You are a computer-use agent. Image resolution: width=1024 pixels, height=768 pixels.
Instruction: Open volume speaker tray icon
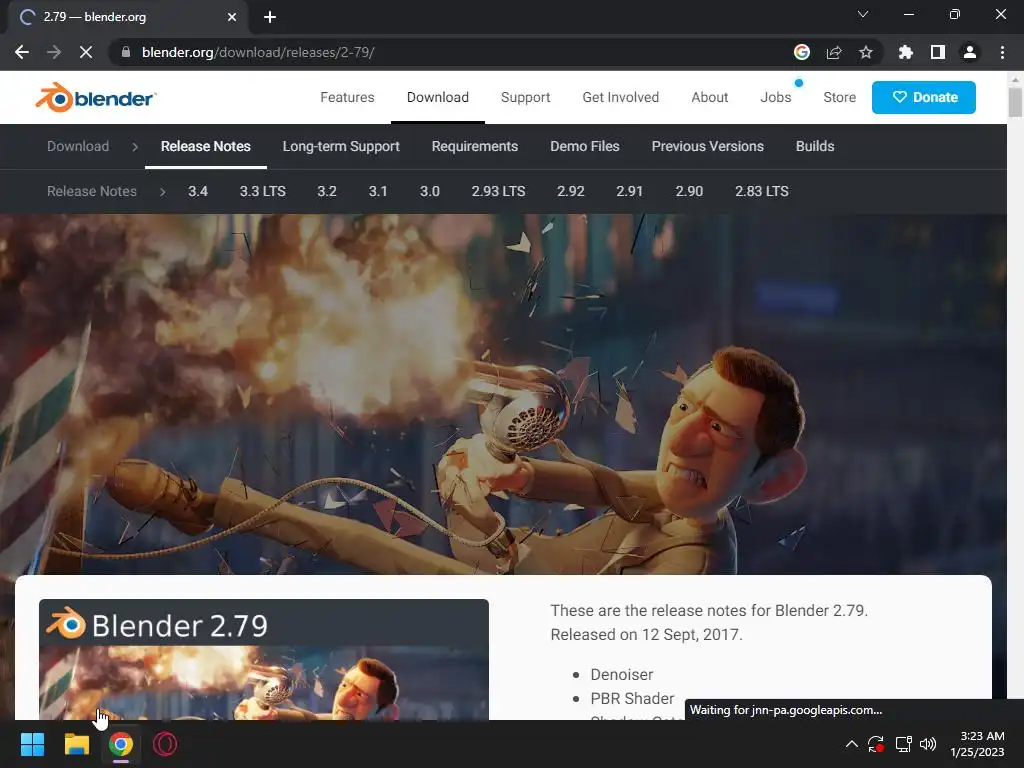928,744
